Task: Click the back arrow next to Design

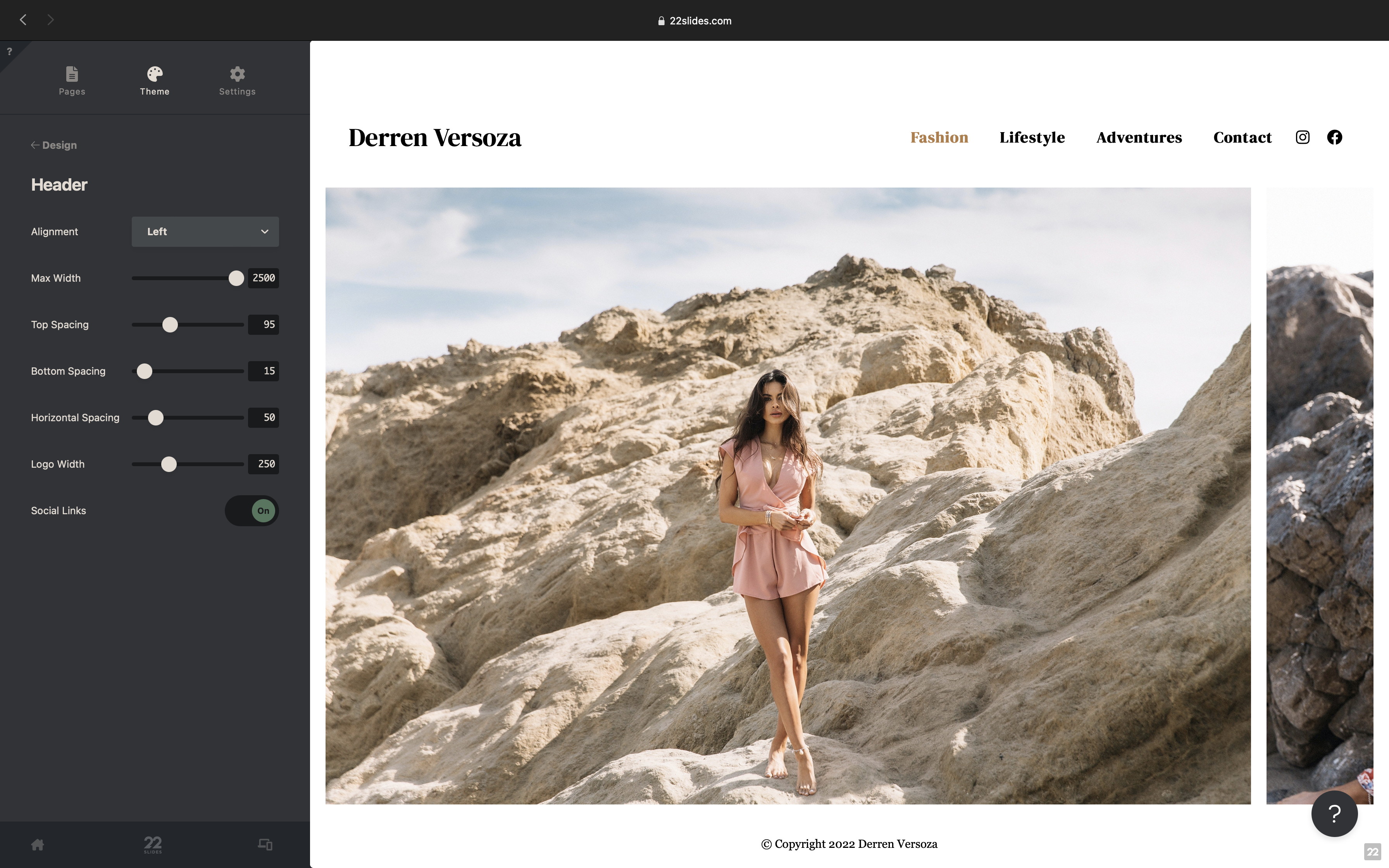Action: point(36,145)
